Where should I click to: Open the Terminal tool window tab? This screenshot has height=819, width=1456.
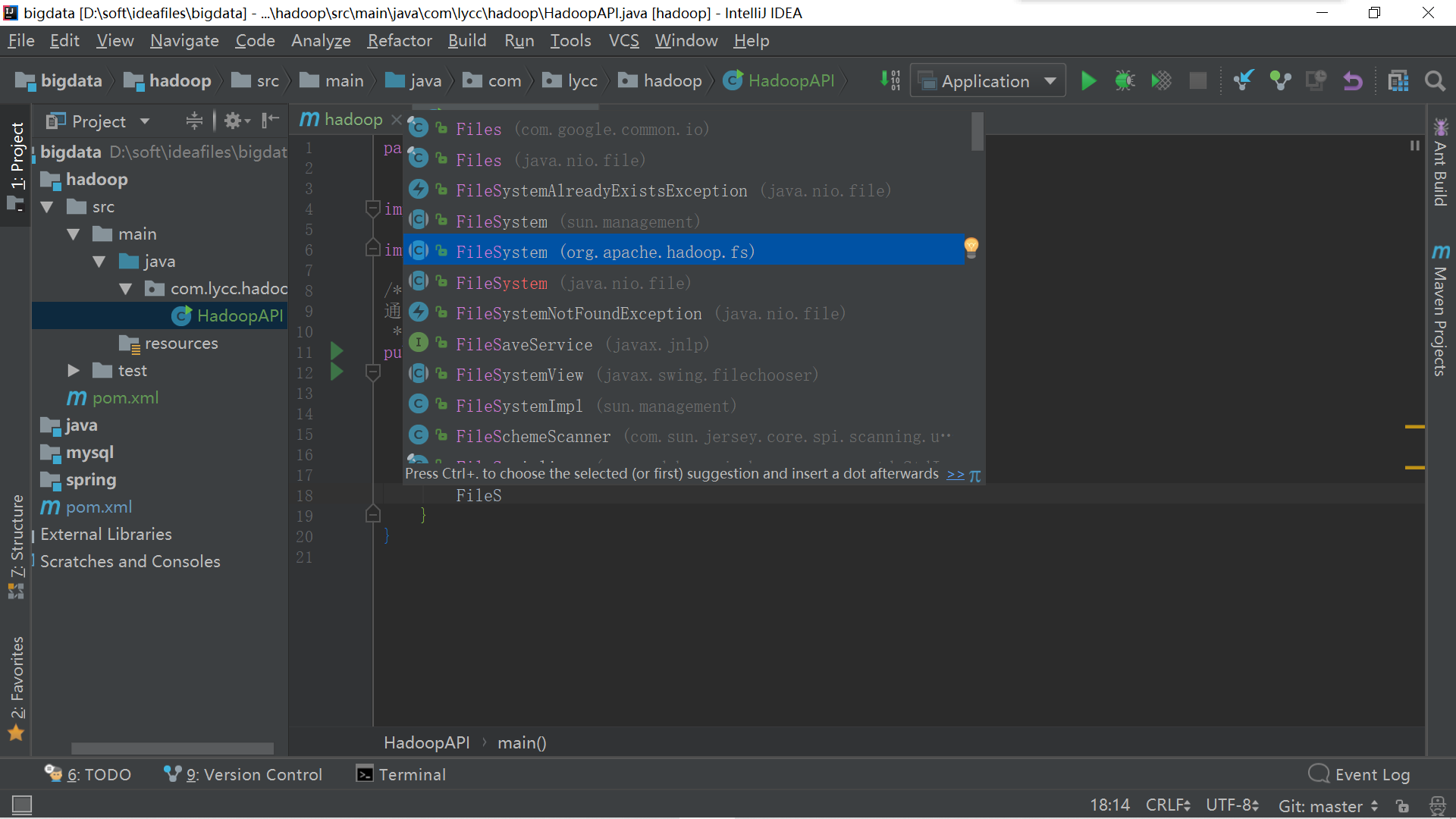point(401,774)
